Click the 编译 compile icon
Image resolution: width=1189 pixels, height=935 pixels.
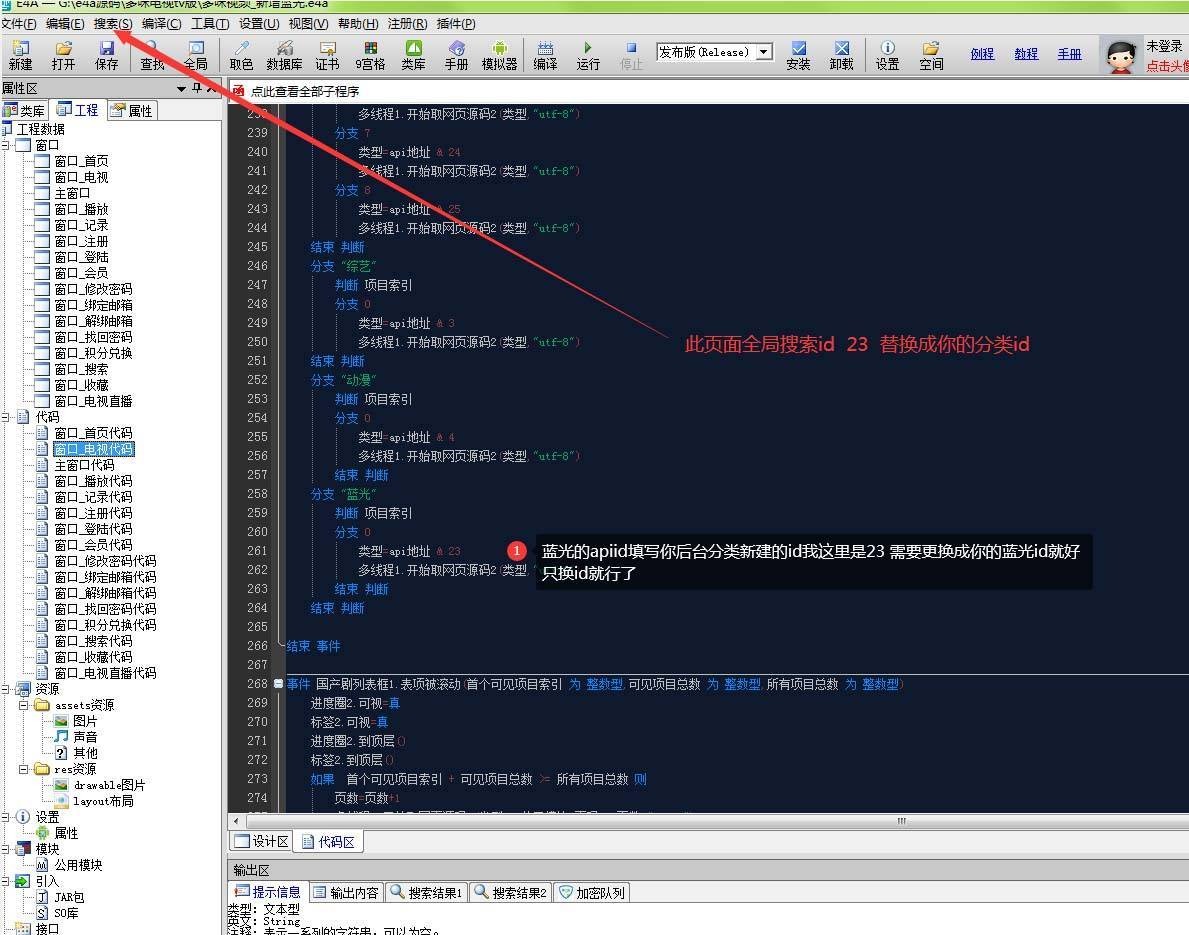[545, 52]
